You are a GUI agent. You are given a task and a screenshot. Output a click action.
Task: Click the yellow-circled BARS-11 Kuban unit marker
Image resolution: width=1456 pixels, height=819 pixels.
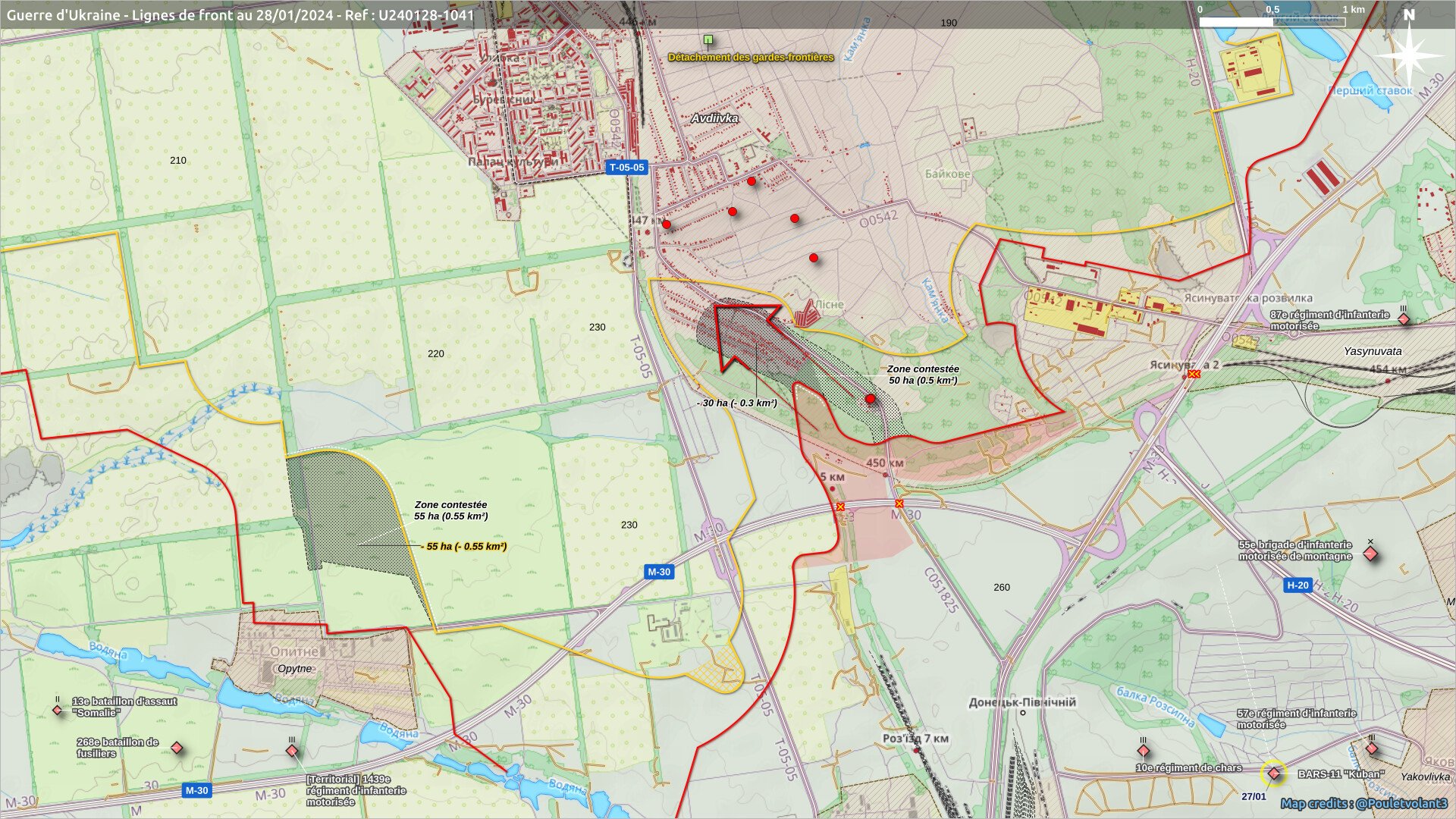point(1274,773)
